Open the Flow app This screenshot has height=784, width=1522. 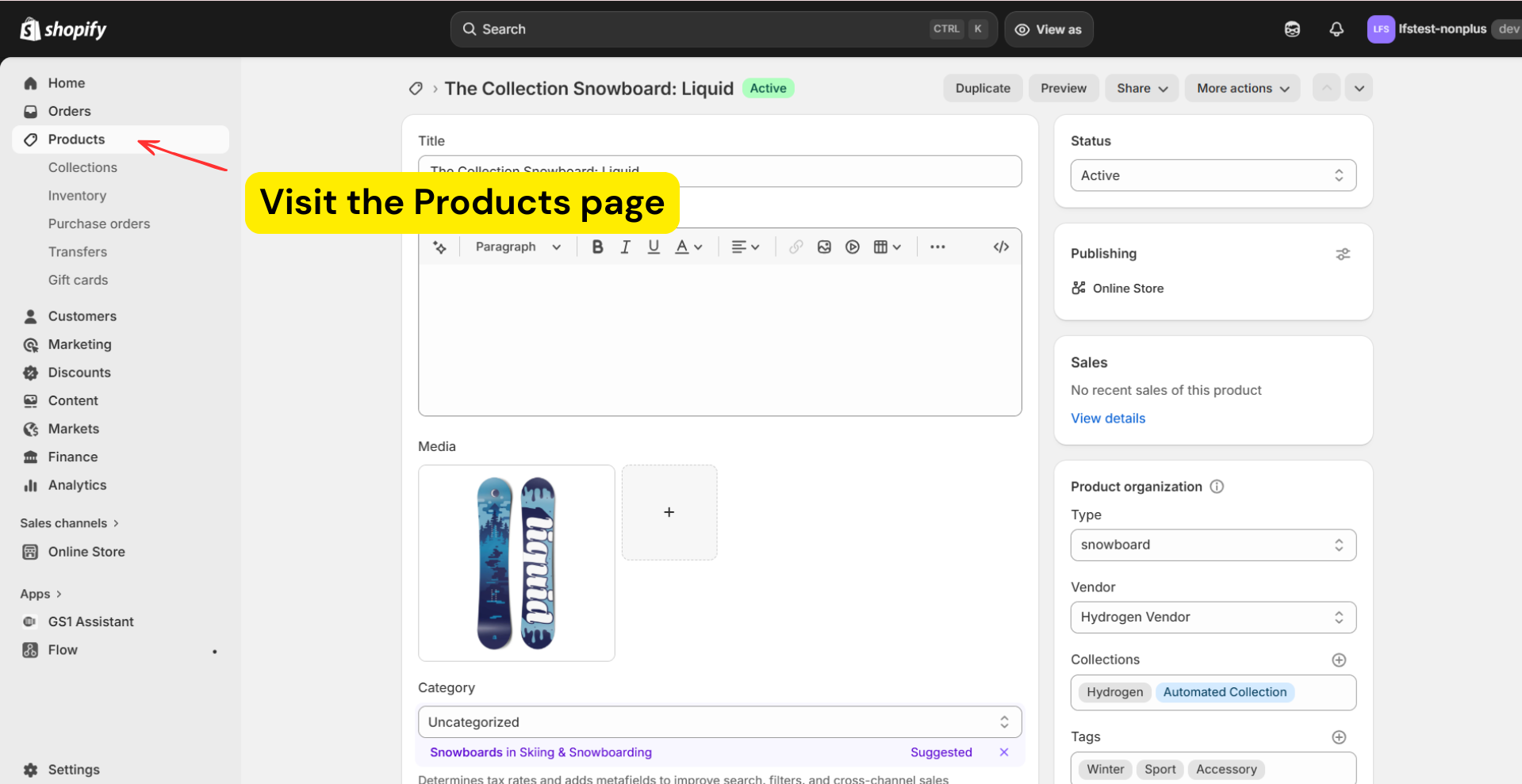tap(121, 650)
